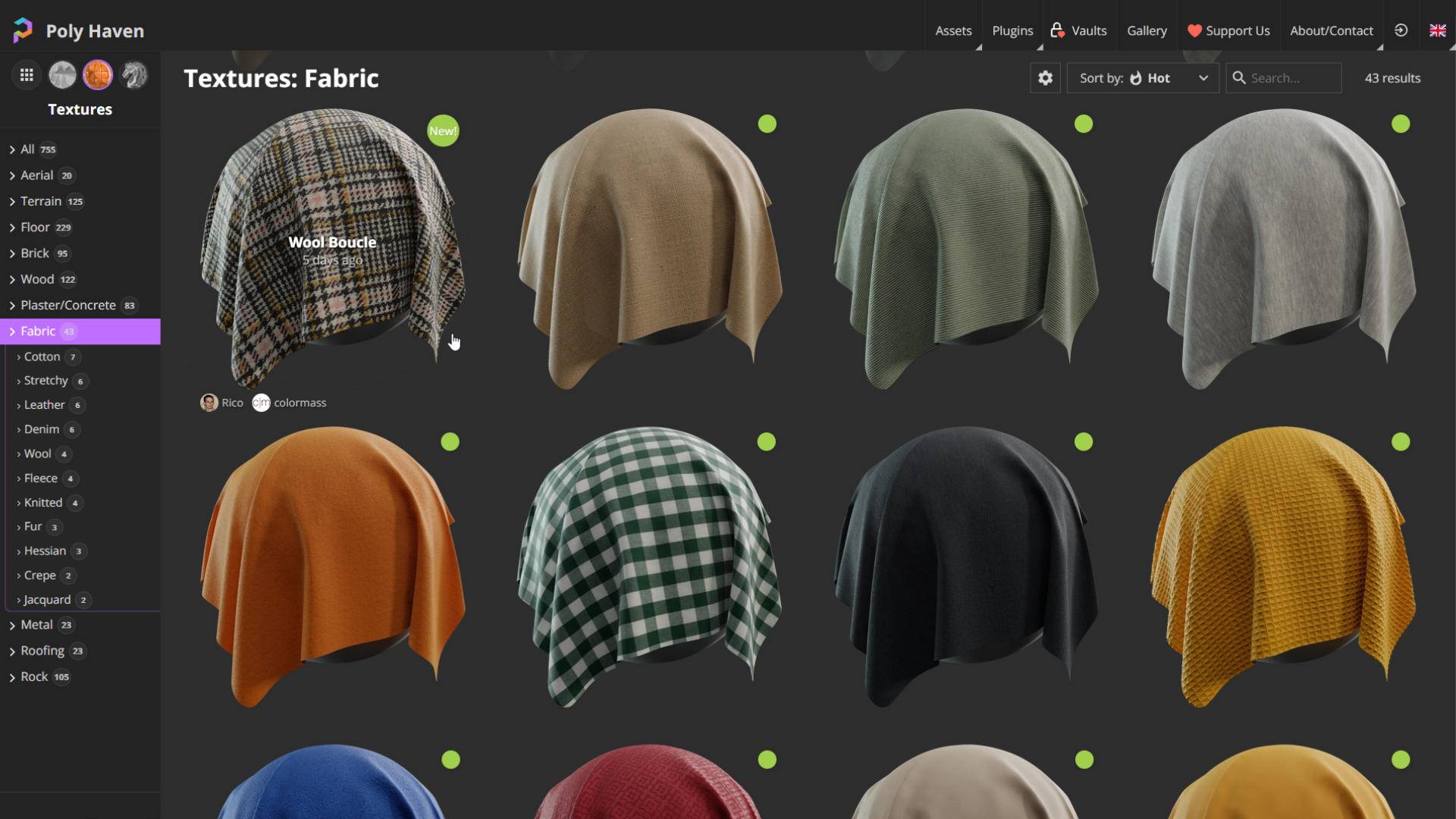1456x819 pixels.
Task: Open the Assets menu
Action: tap(953, 31)
